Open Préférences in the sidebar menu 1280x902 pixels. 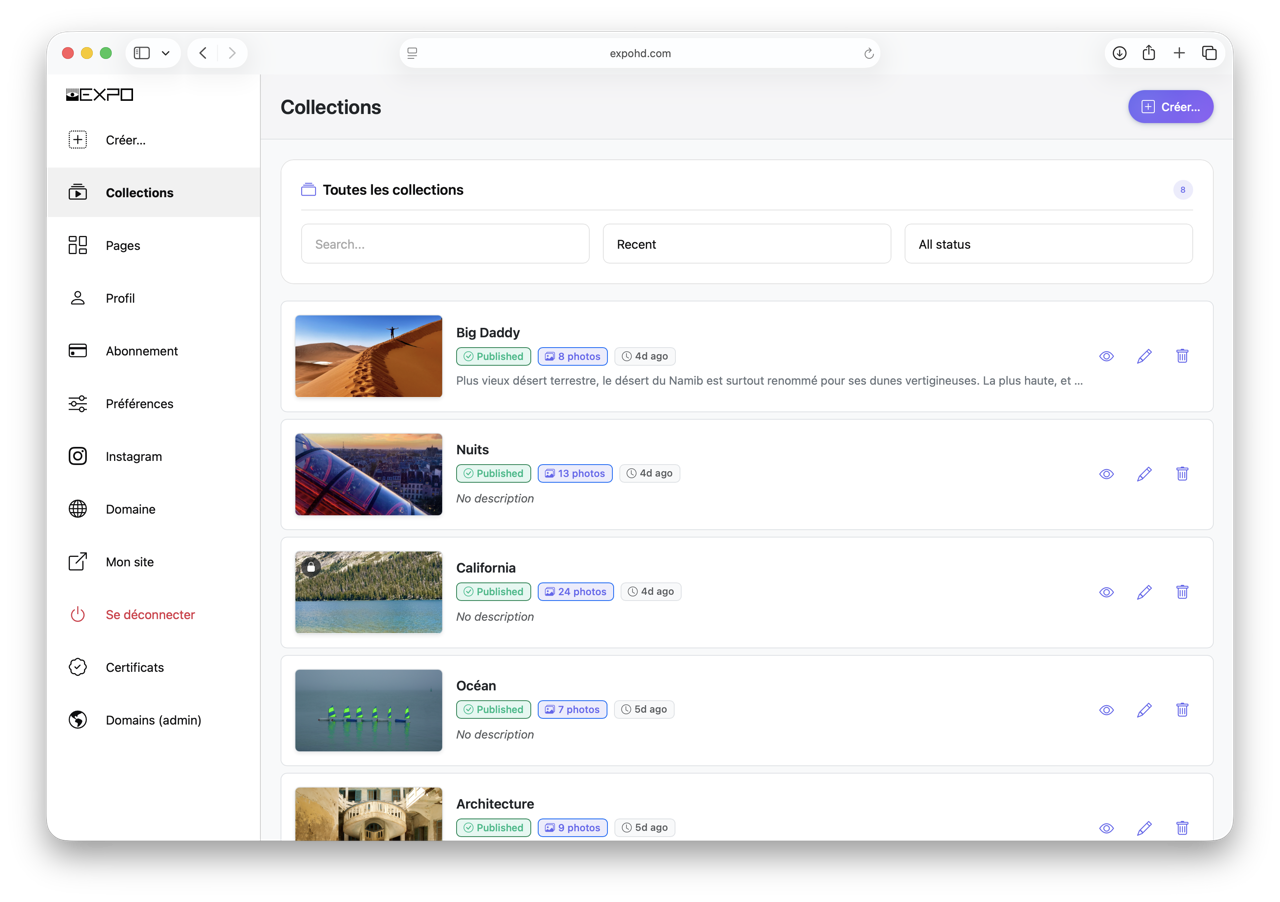tap(139, 404)
